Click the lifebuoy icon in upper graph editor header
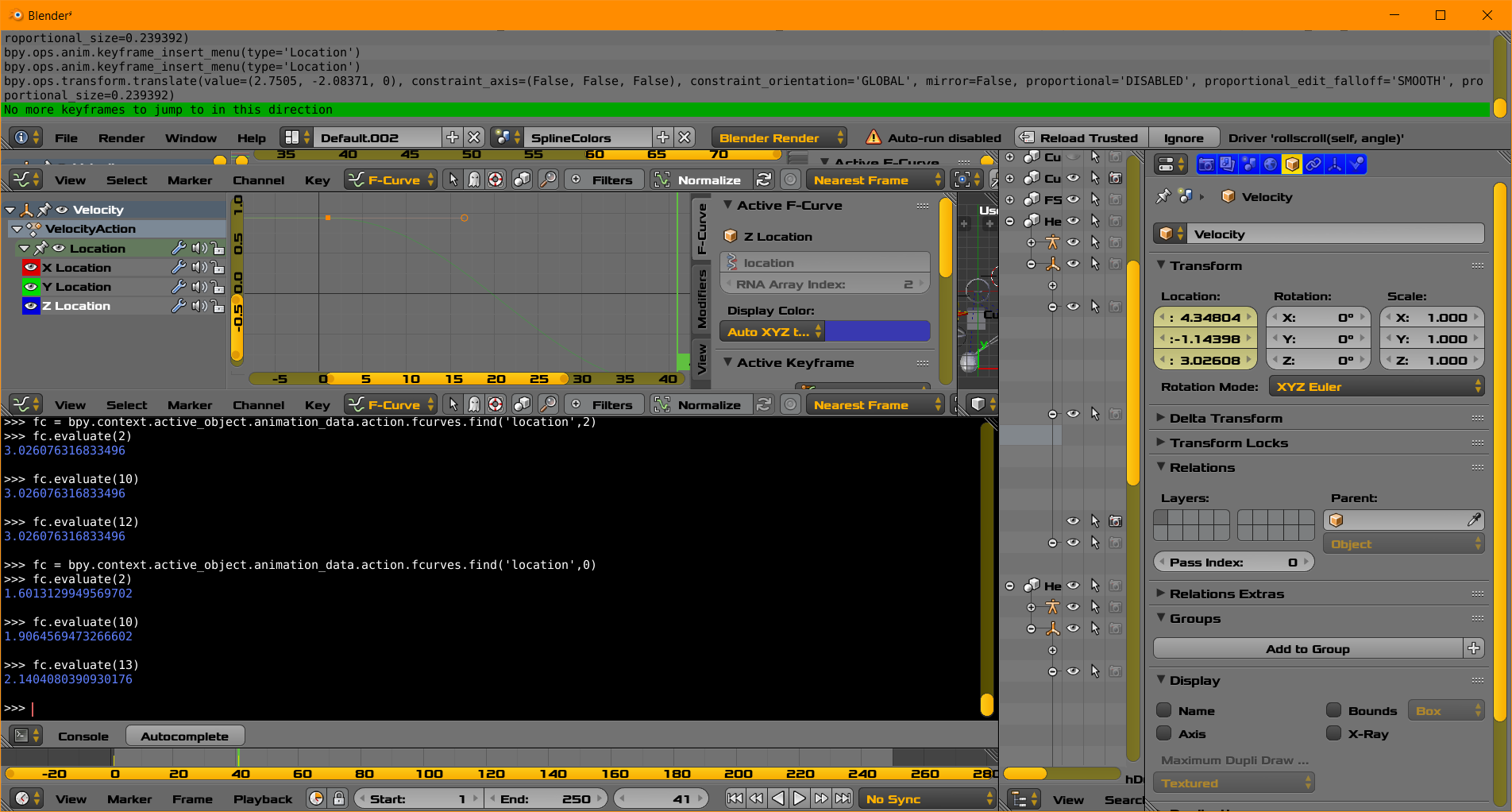1512x812 pixels. (496, 180)
